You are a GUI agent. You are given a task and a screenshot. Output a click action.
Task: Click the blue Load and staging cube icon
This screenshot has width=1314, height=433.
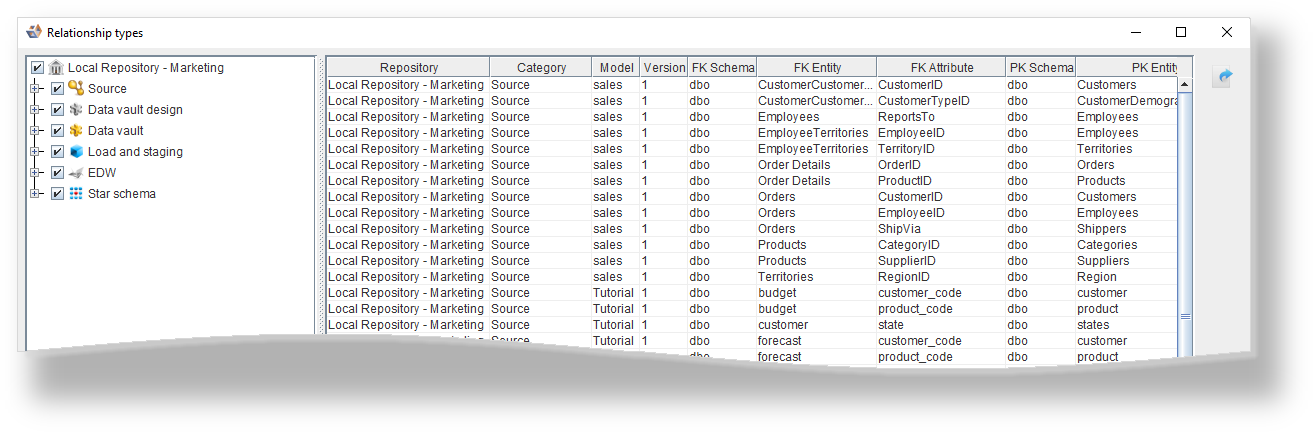pos(76,152)
